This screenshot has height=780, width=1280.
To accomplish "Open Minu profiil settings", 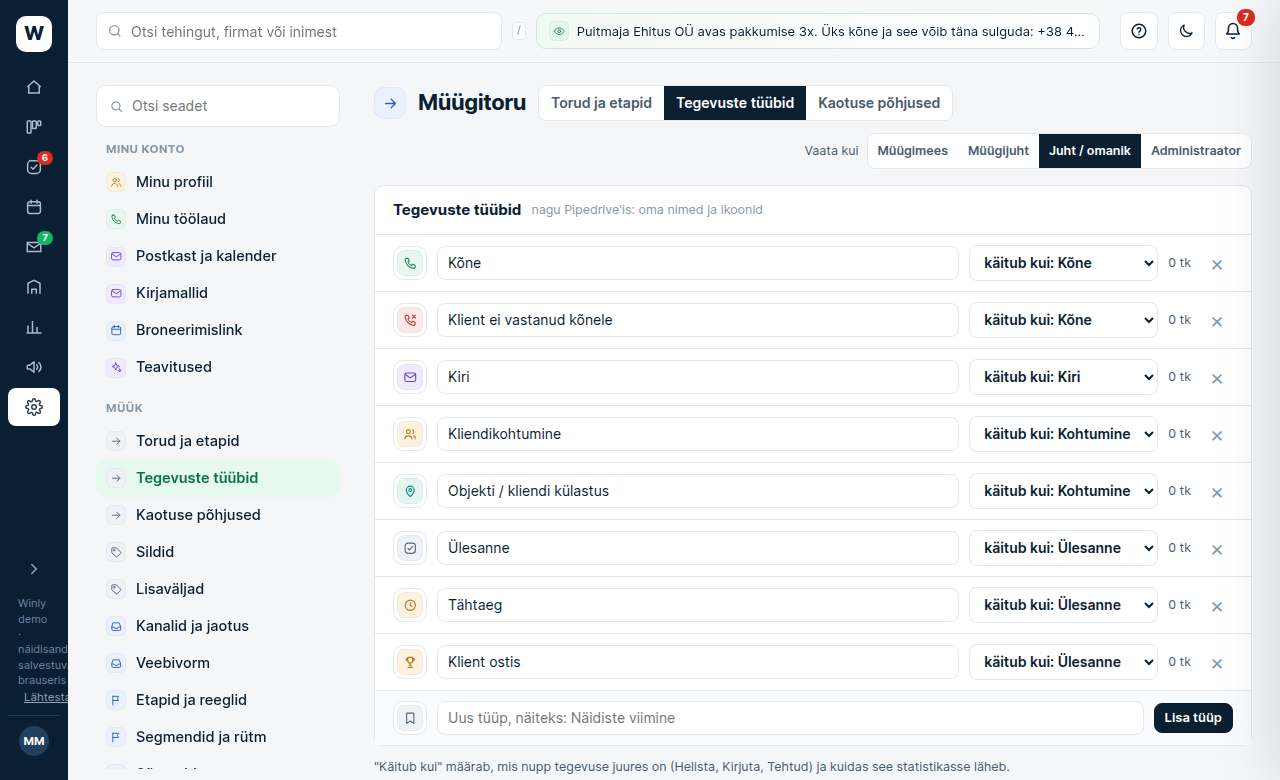I will pyautogui.click(x=218, y=182).
